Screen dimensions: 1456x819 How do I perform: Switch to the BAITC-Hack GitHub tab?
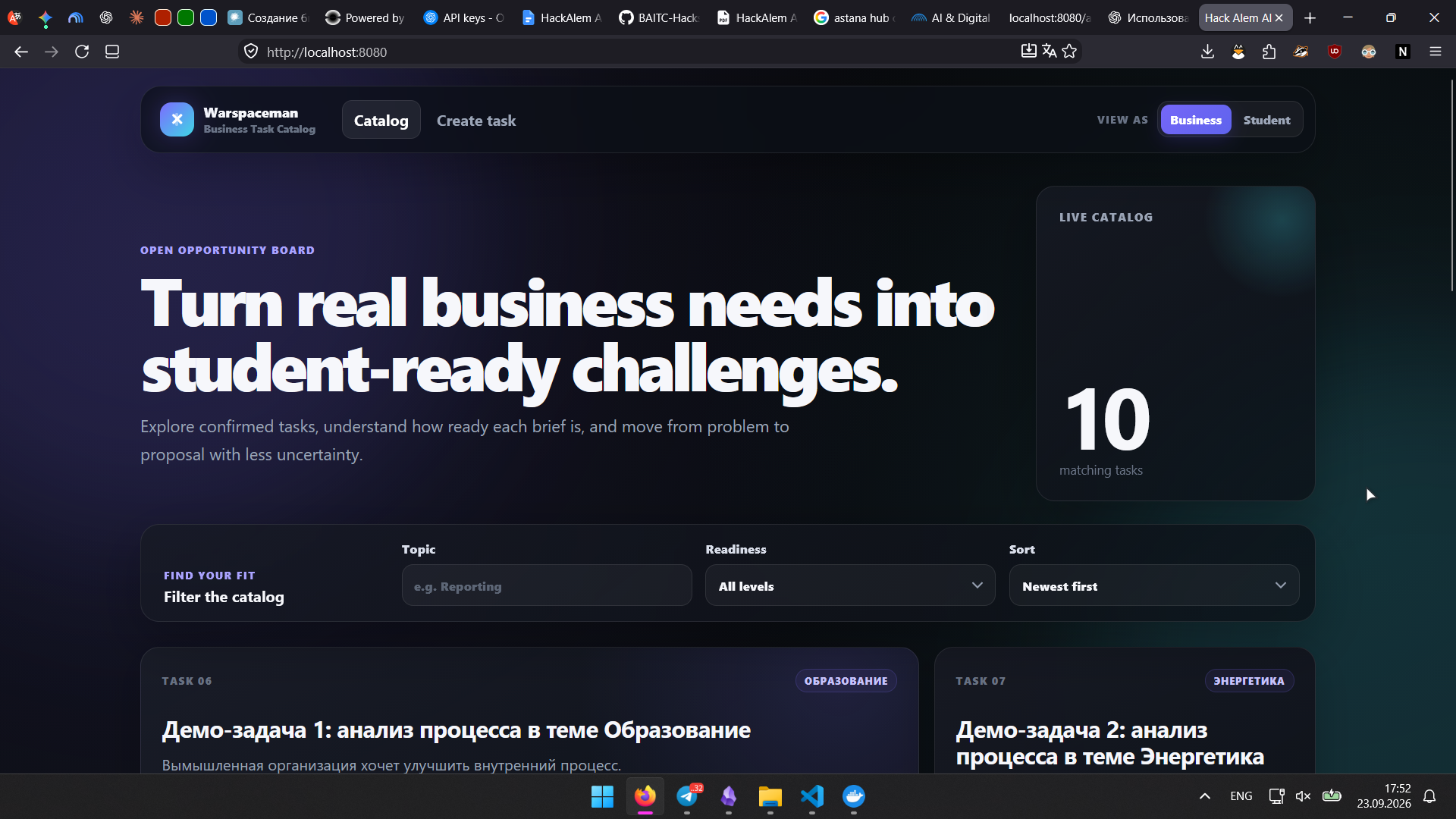tap(658, 17)
